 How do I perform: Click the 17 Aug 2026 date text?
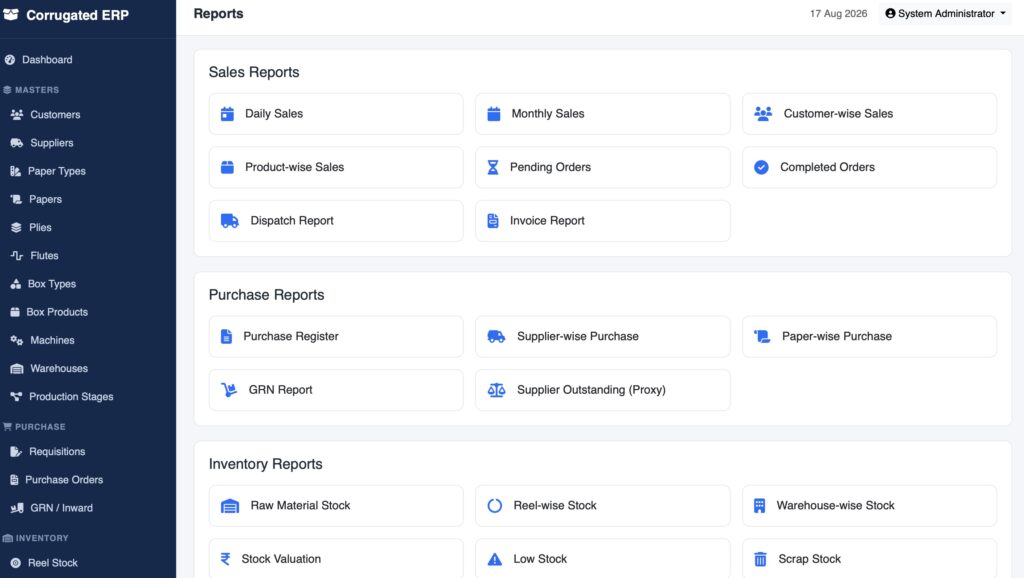tap(839, 14)
